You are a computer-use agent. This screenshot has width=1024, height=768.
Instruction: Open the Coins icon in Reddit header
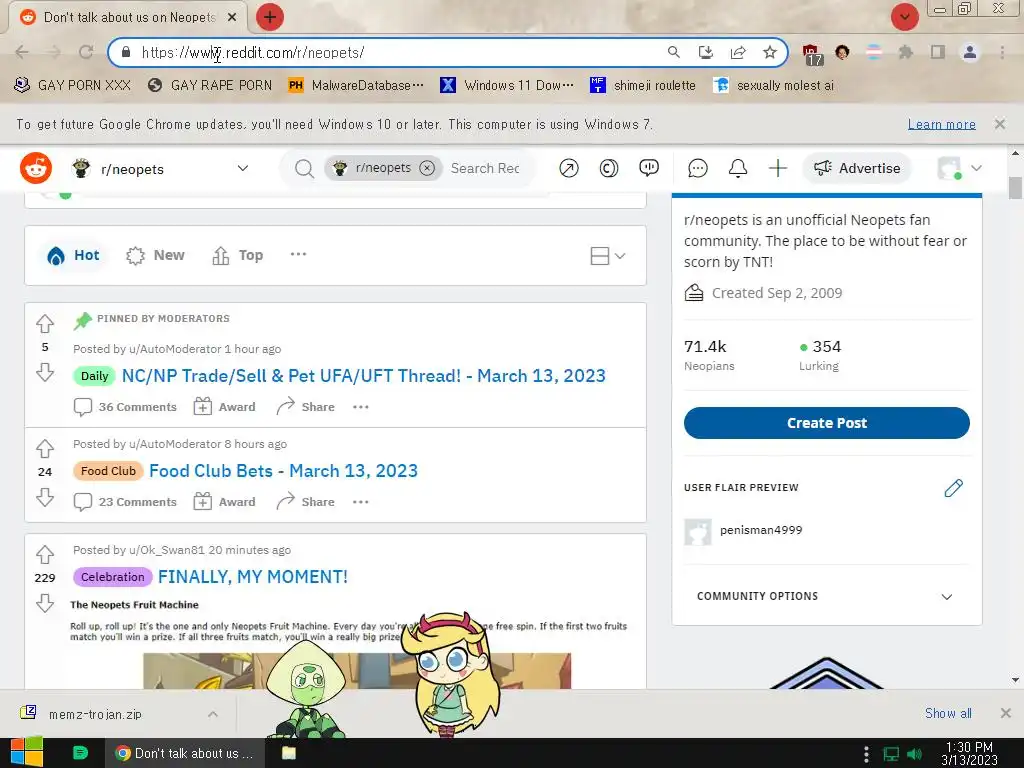609,168
